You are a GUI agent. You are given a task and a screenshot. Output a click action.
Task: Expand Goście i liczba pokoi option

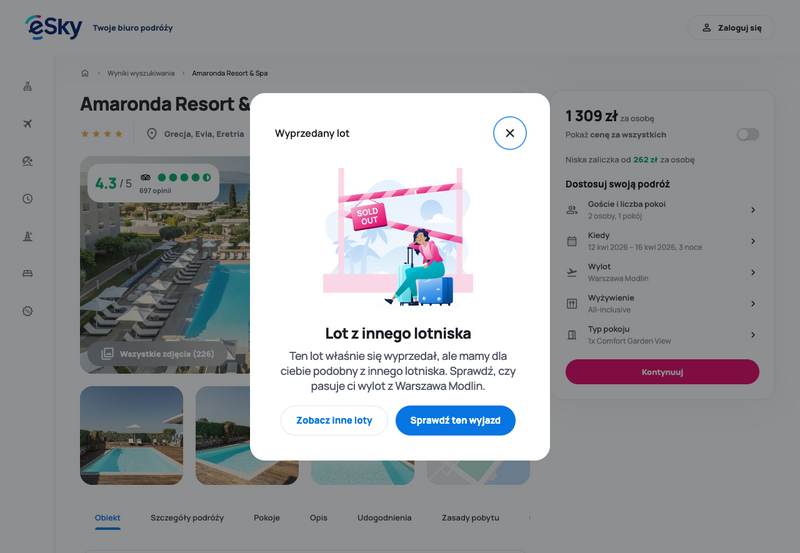coord(662,210)
